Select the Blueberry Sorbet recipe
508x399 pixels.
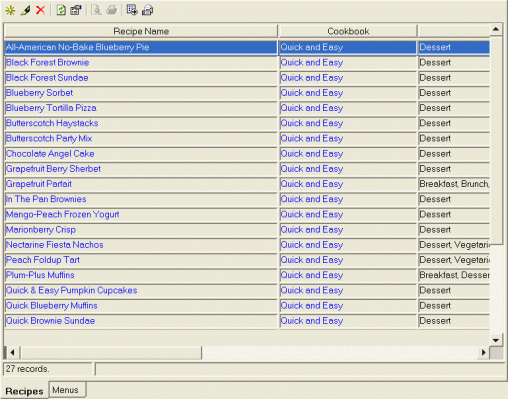[x=141, y=93]
